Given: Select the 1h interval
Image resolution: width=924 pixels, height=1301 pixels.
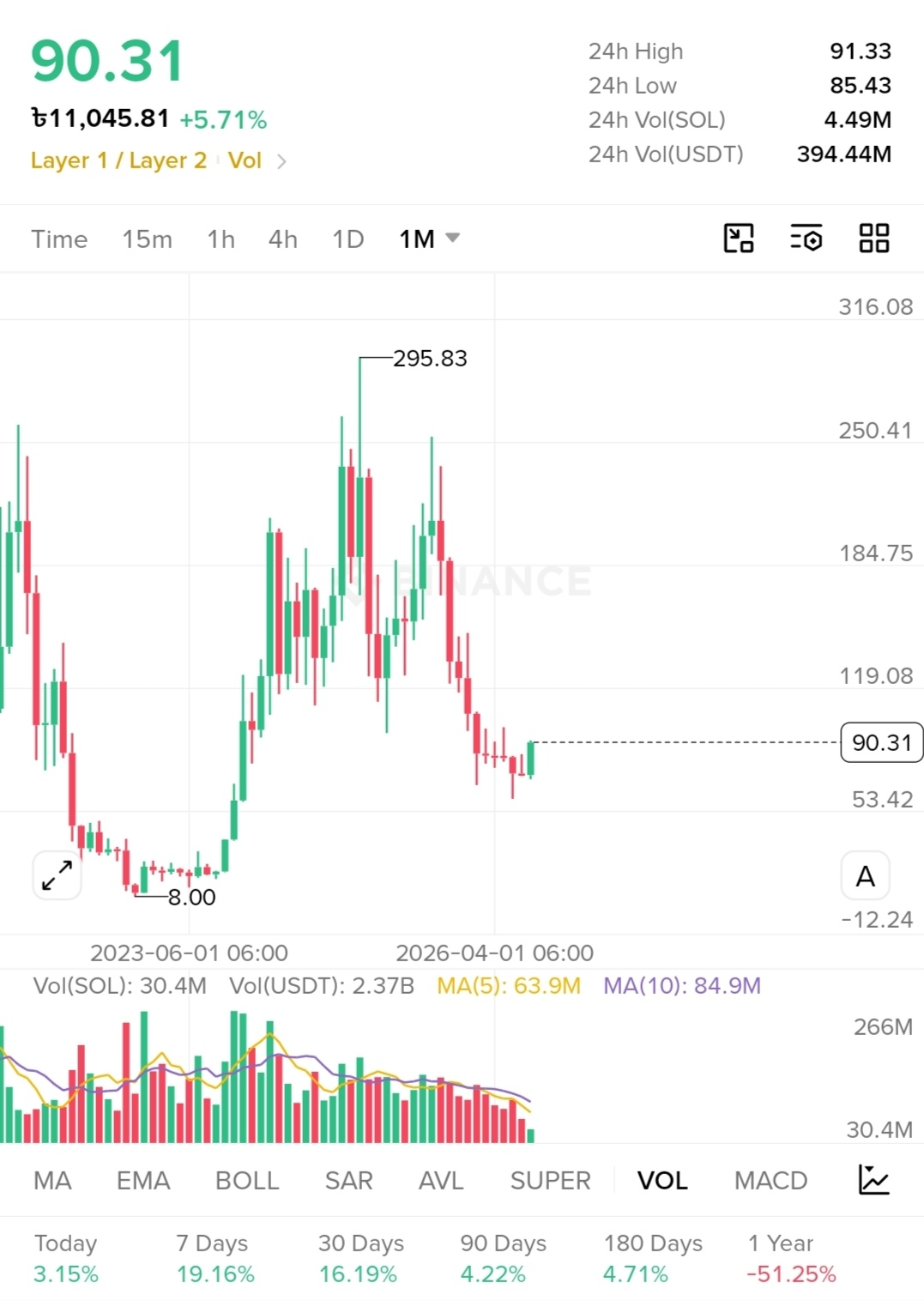Looking at the screenshot, I should (220, 239).
